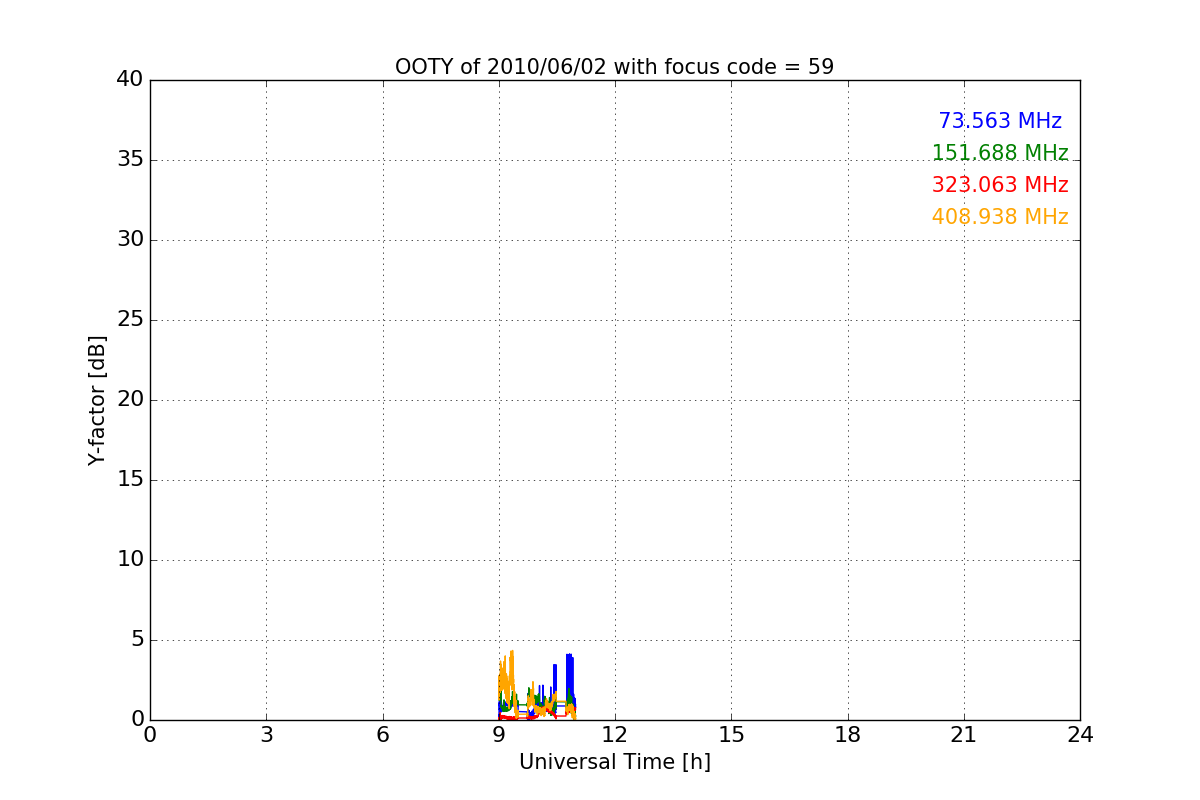Click the 'Y-factor [dB]' axis label

tap(97, 400)
